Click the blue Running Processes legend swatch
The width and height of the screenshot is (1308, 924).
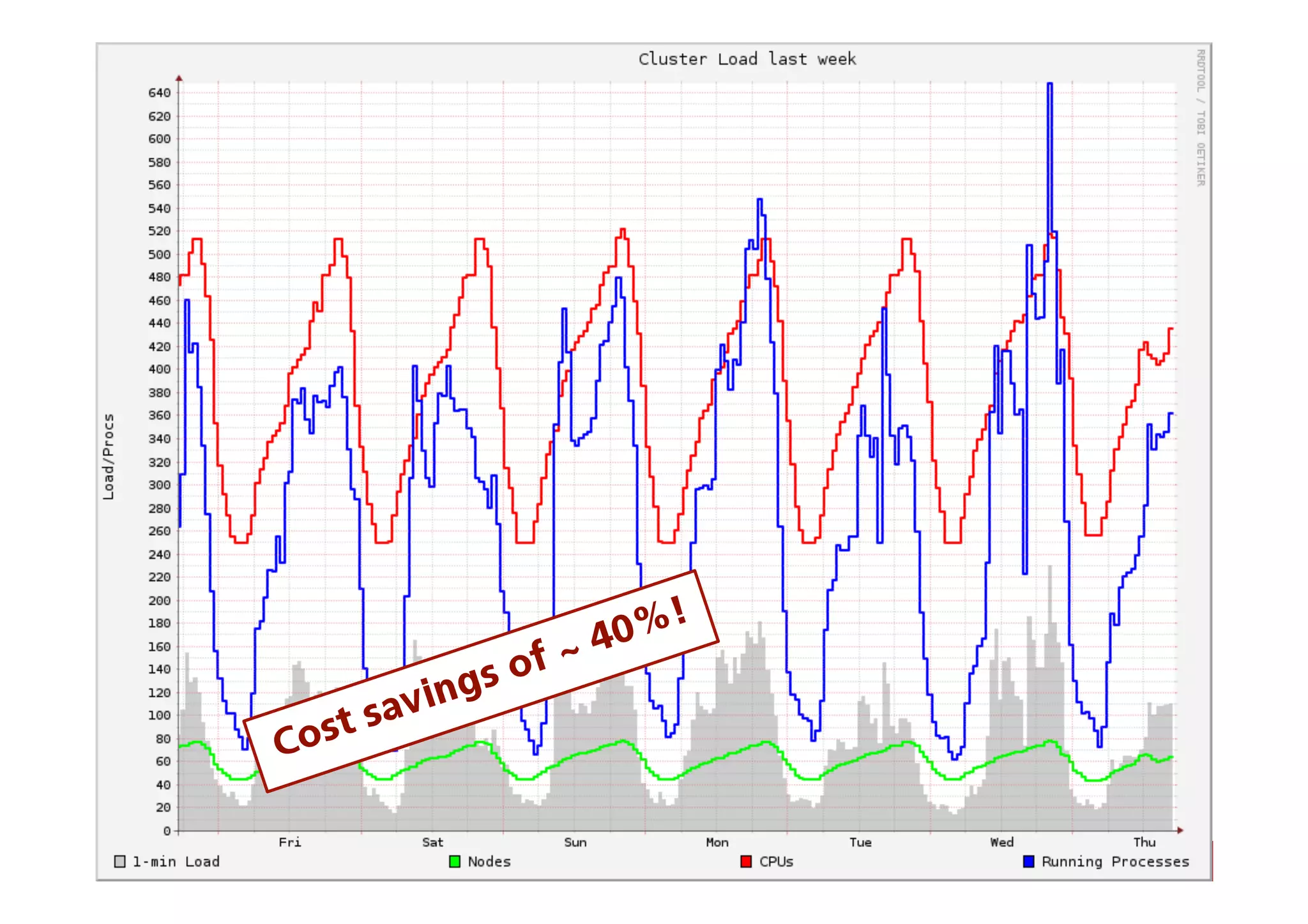[1028, 861]
